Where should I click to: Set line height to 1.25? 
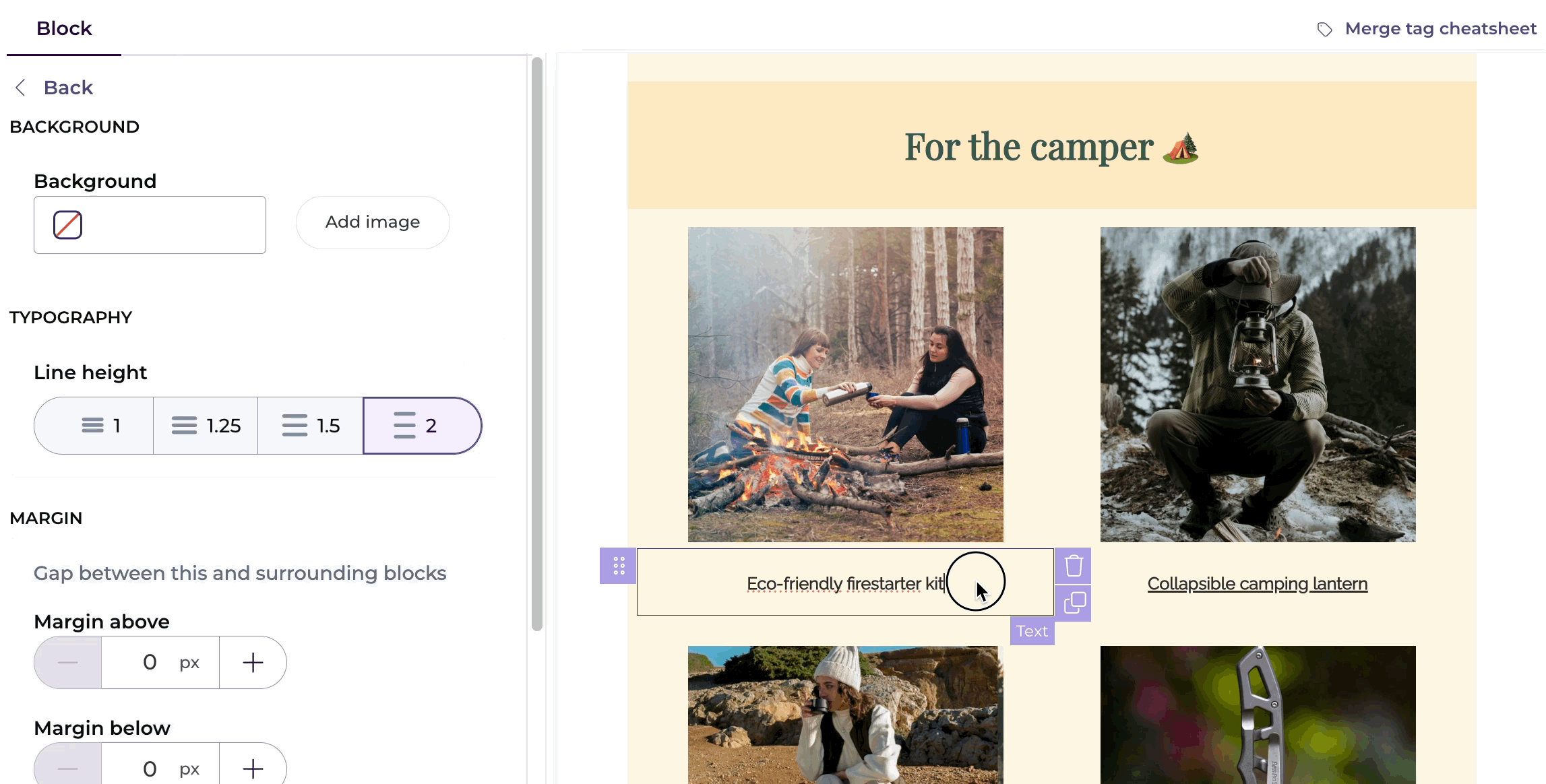point(206,426)
